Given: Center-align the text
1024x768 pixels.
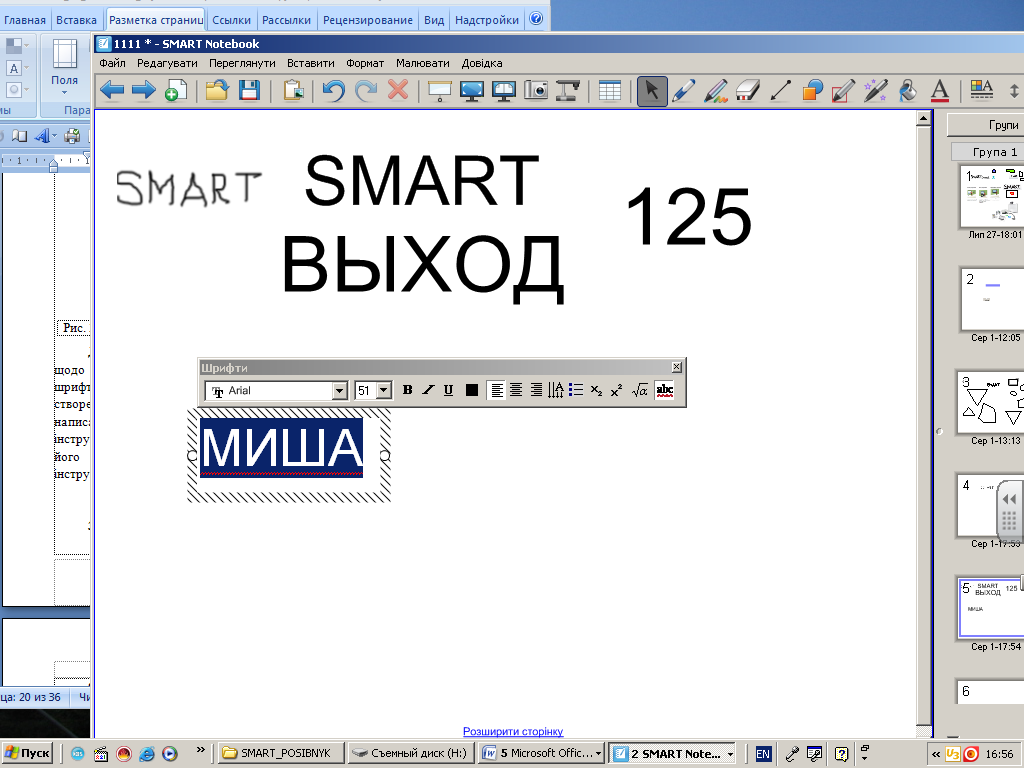Looking at the screenshot, I should click(516, 390).
